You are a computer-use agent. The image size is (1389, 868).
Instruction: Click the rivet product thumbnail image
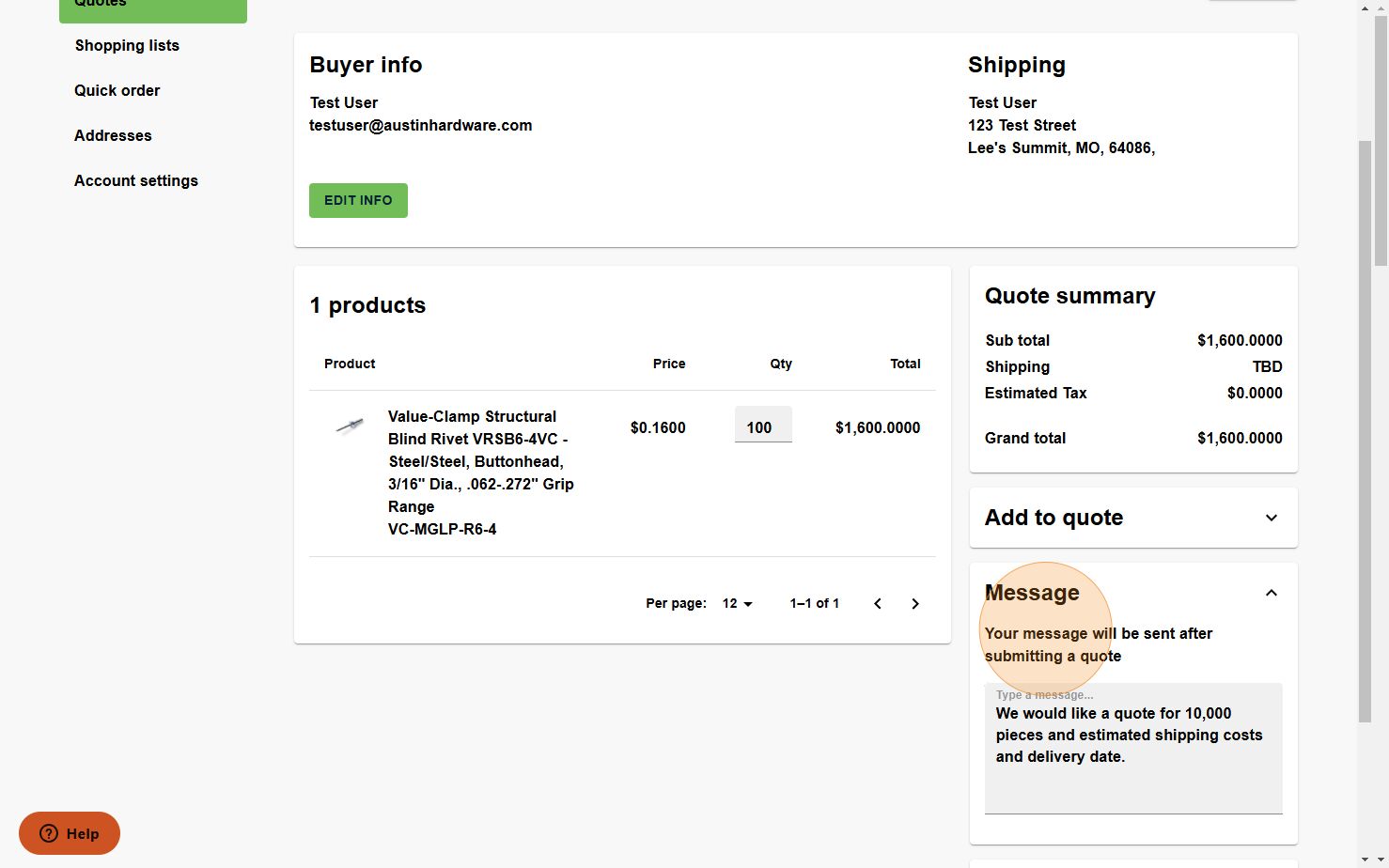click(x=350, y=426)
